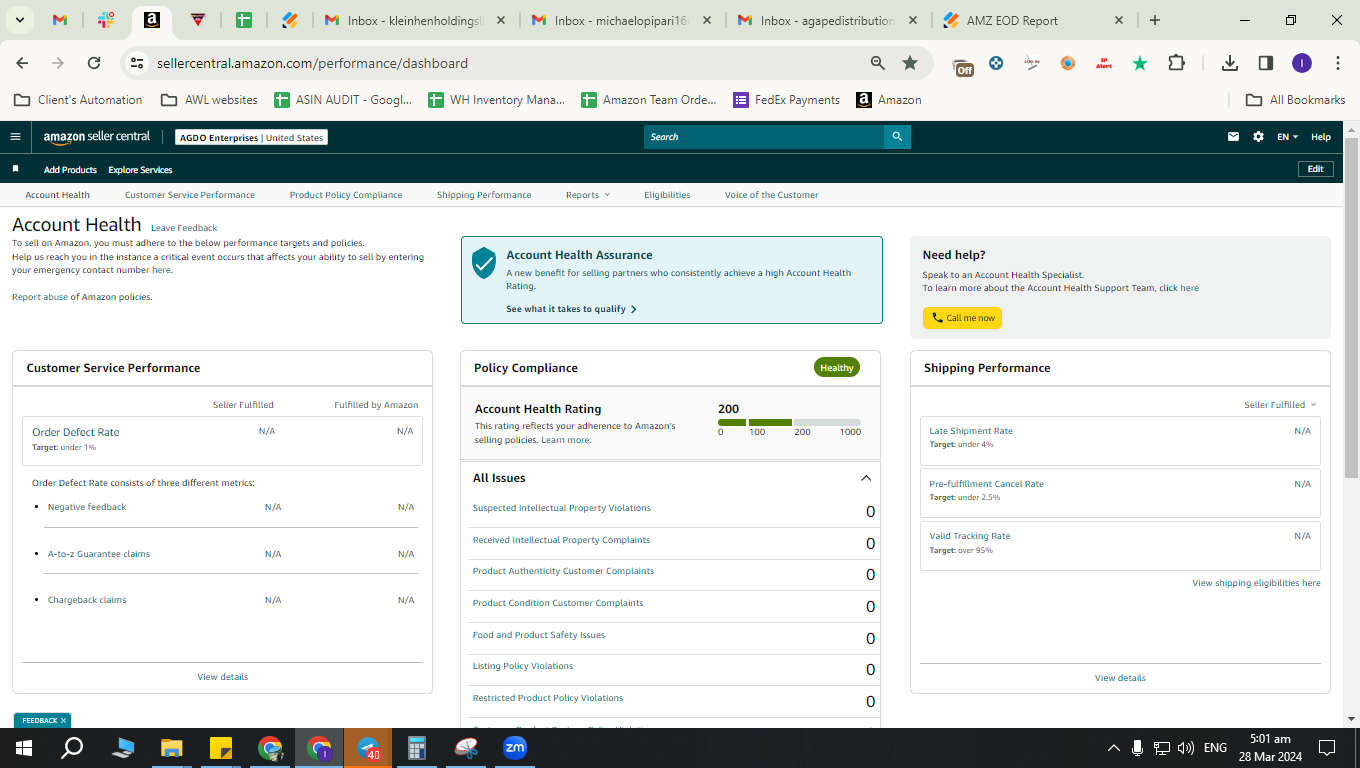Open the Windows Start menu
1360x768 pixels.
24,747
